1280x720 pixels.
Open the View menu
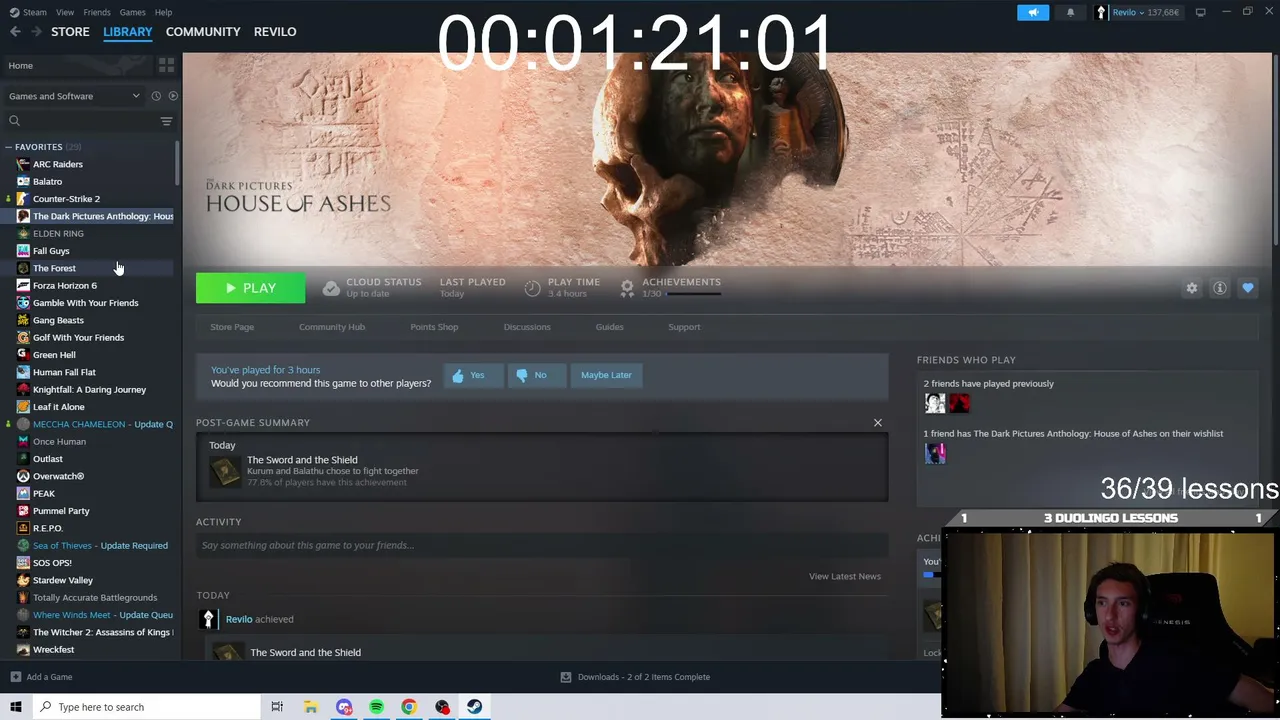tap(65, 12)
